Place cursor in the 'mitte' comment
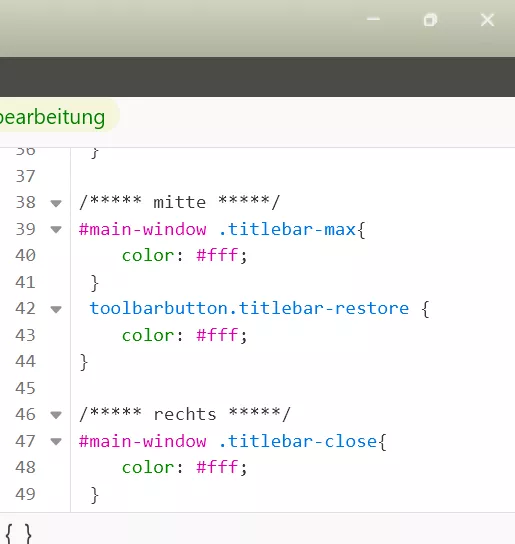Screen dimensions: 515x544 click(179, 202)
